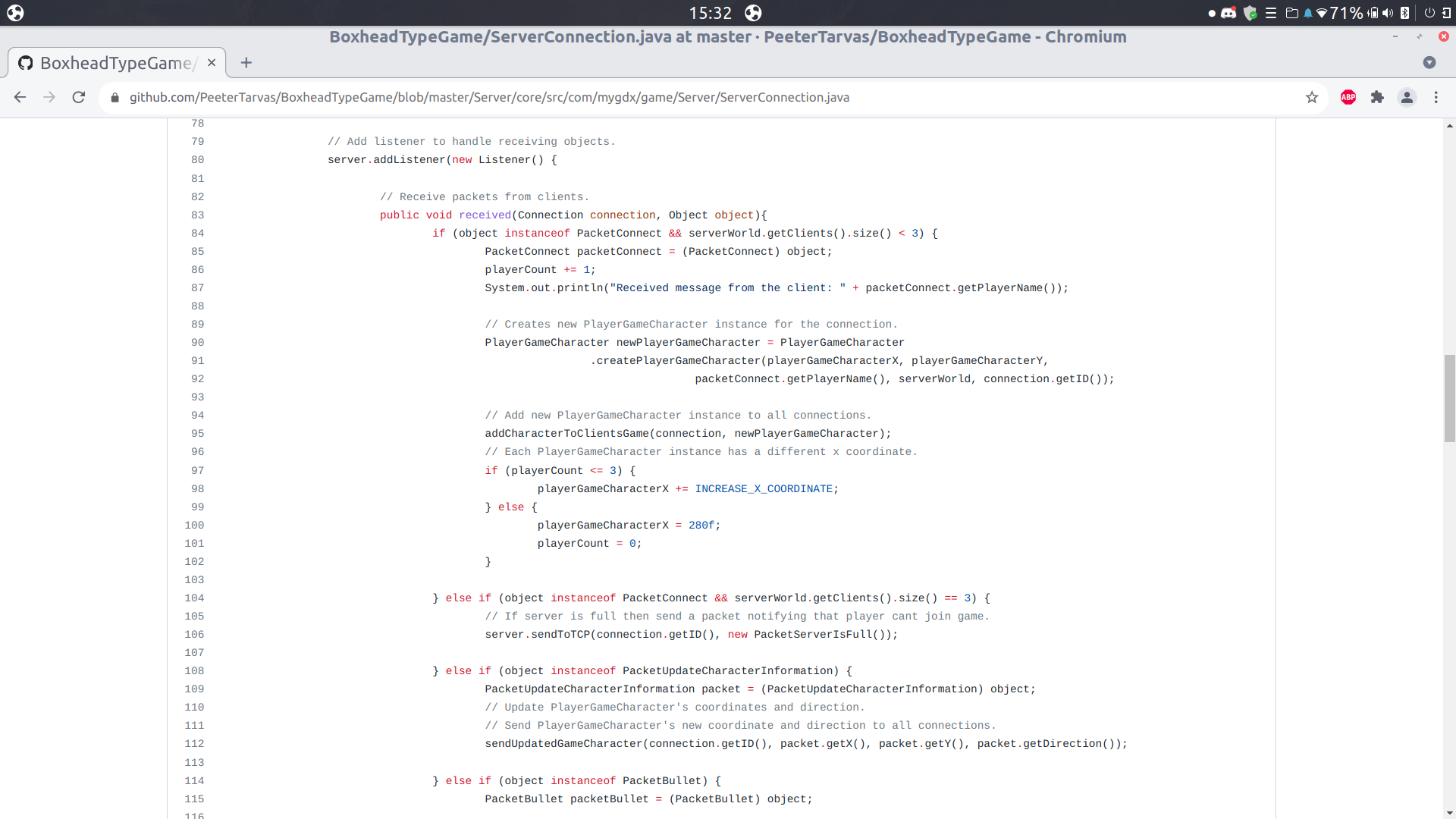1456x819 pixels.
Task: Open the tab search dropdown arrow
Action: (1429, 62)
